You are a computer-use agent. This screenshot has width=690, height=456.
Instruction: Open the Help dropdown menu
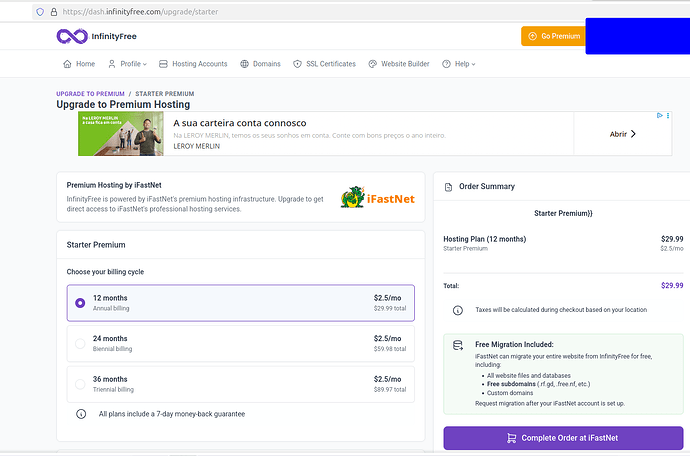[x=459, y=64]
